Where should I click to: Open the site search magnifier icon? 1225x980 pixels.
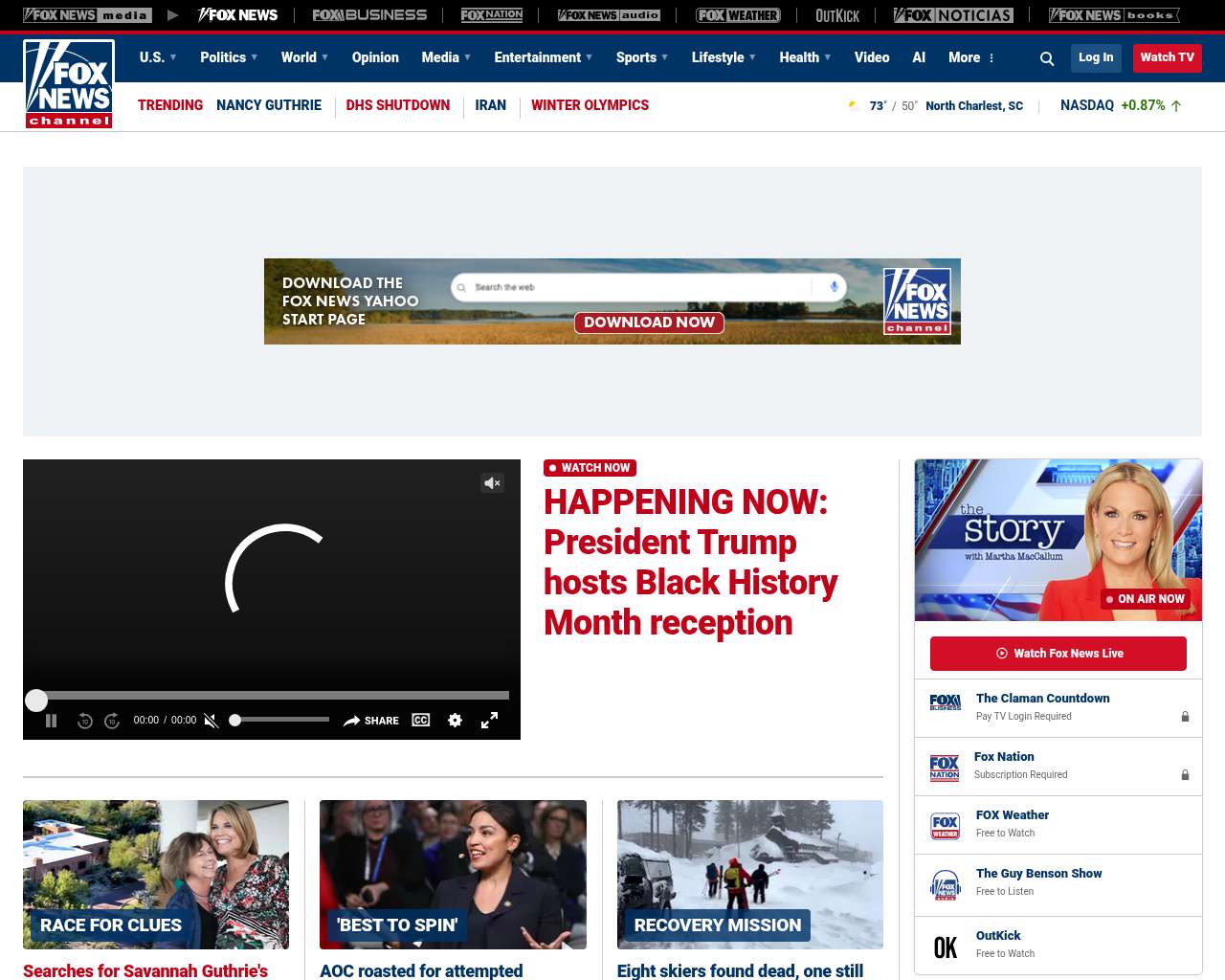1047,58
